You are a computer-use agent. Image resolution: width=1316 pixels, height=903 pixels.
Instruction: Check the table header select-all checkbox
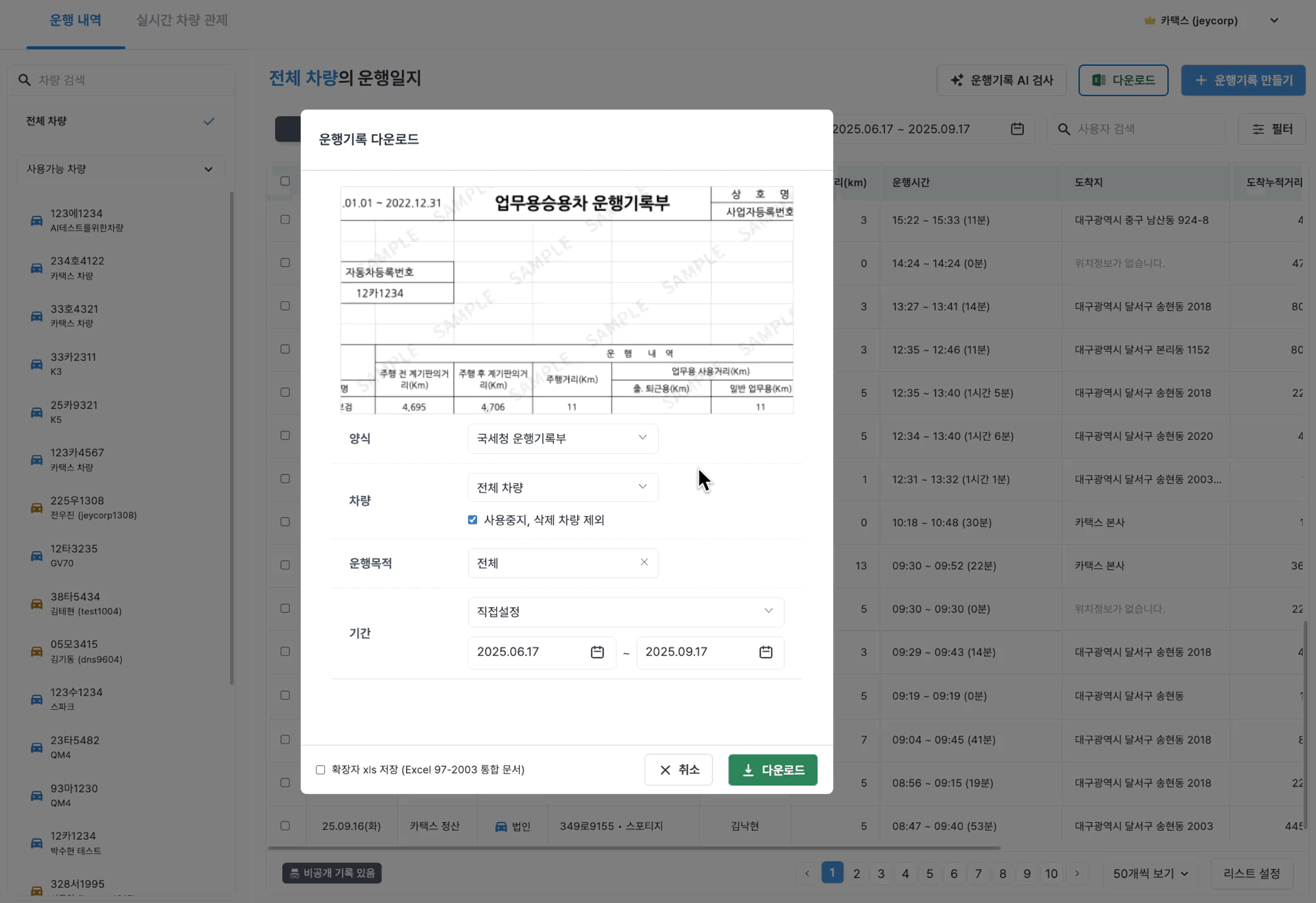pyautogui.click(x=285, y=182)
